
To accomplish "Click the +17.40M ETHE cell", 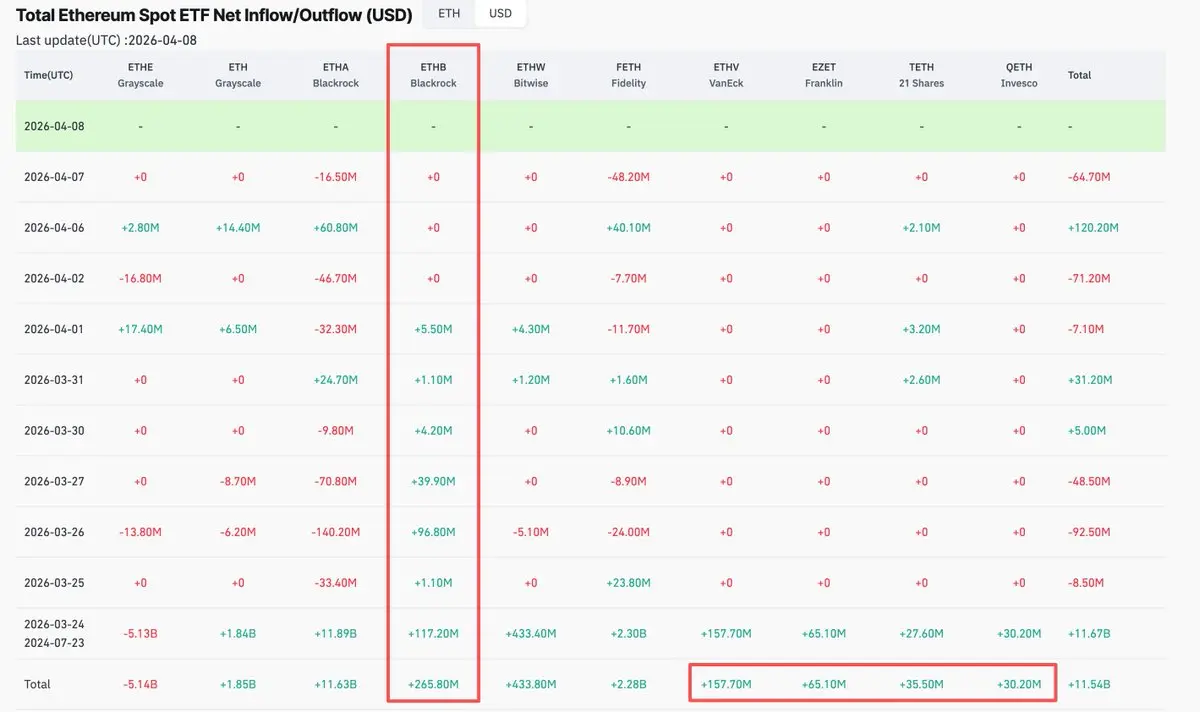I will [140, 329].
